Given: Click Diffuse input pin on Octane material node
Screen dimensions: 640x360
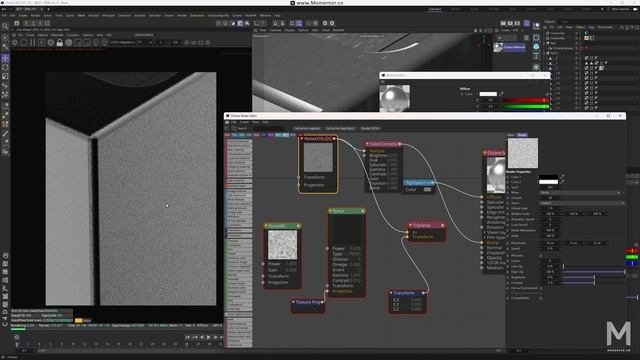Looking at the screenshot, I should pos(482,197).
